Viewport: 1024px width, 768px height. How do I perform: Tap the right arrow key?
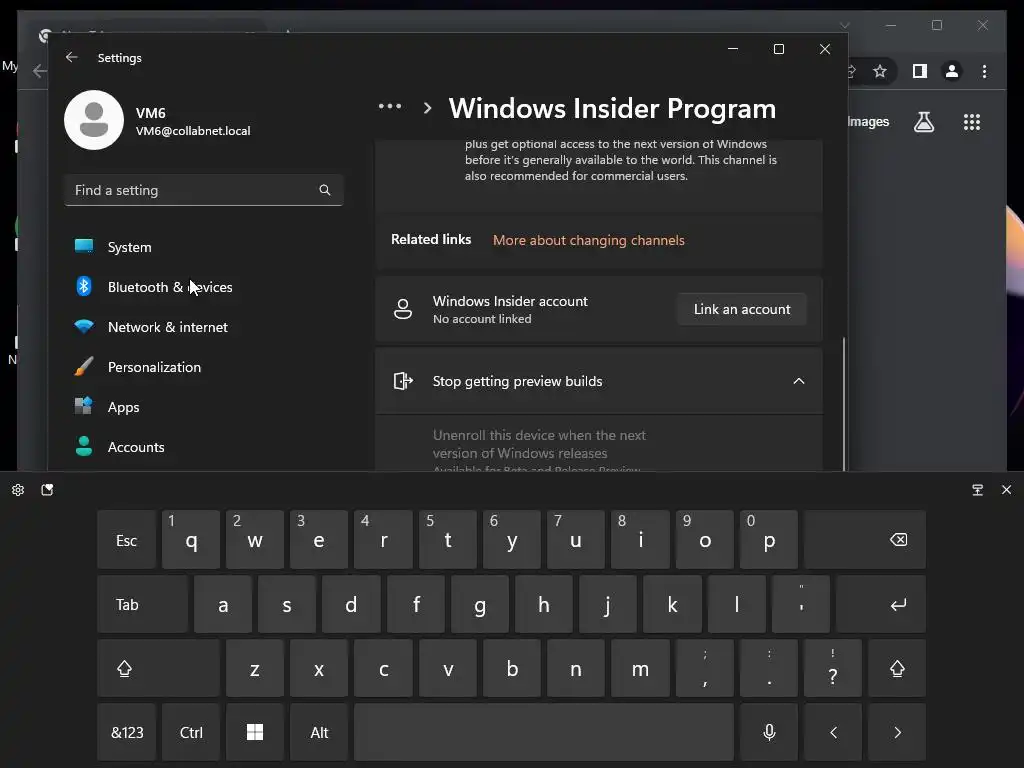coord(897,732)
